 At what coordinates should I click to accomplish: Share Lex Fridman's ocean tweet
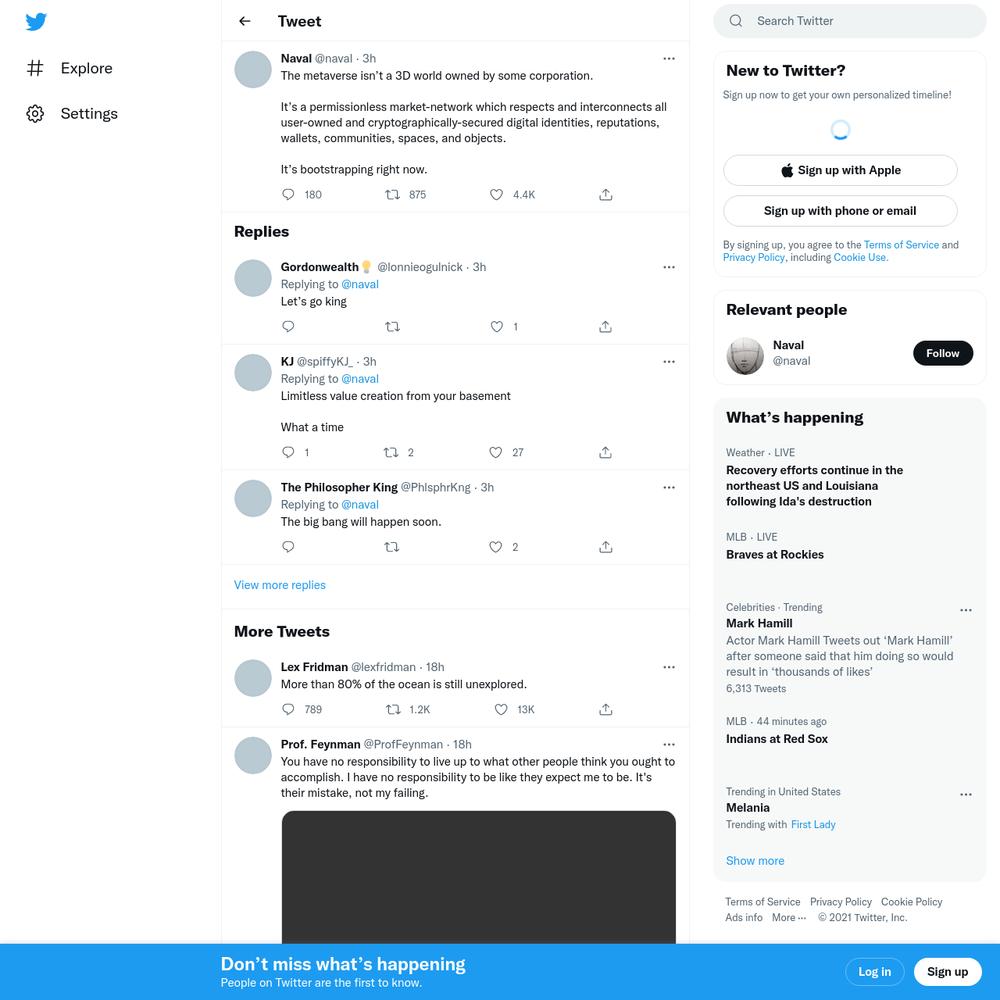click(x=606, y=709)
